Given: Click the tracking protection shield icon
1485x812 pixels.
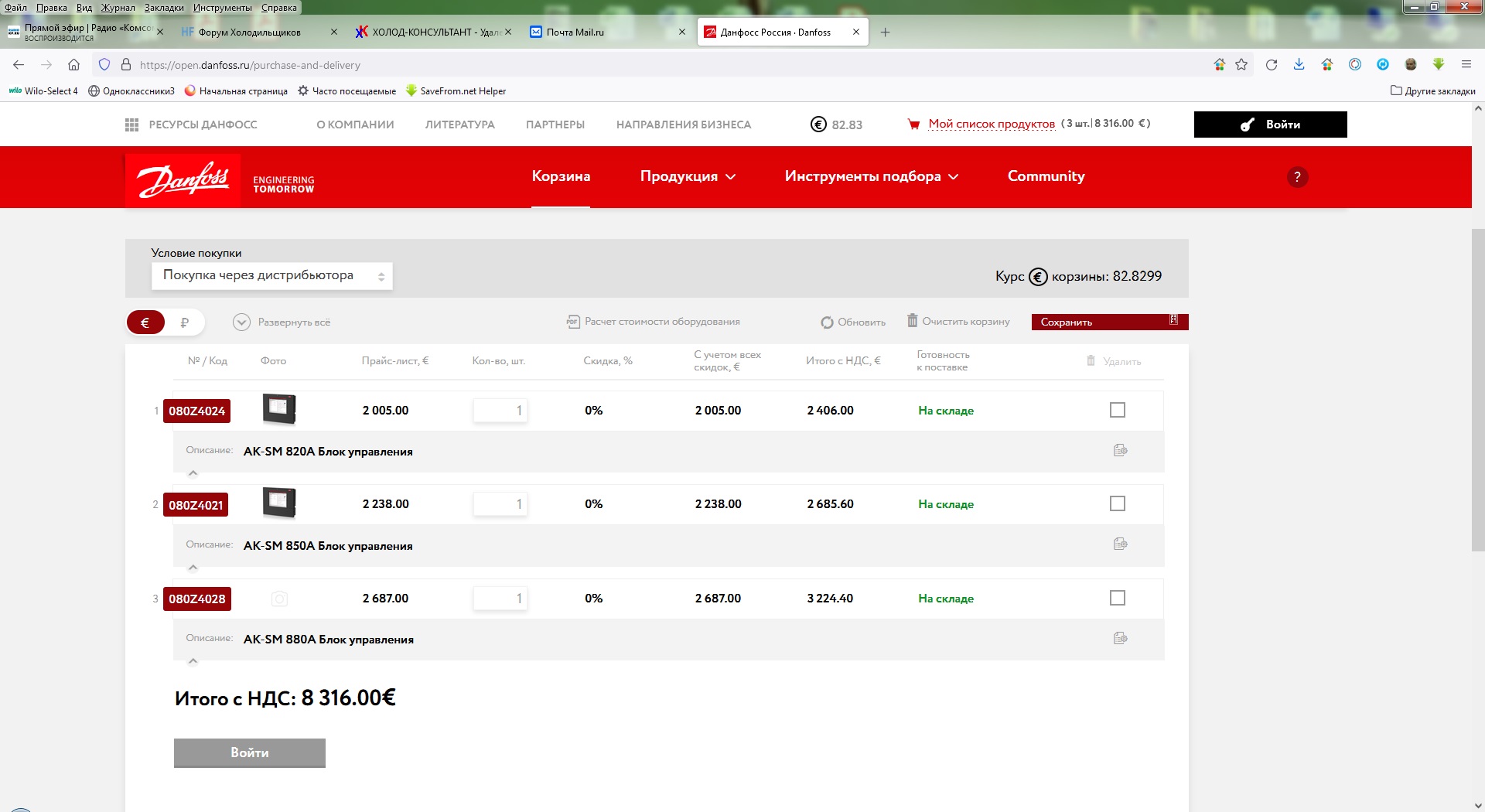Looking at the screenshot, I should 104,65.
